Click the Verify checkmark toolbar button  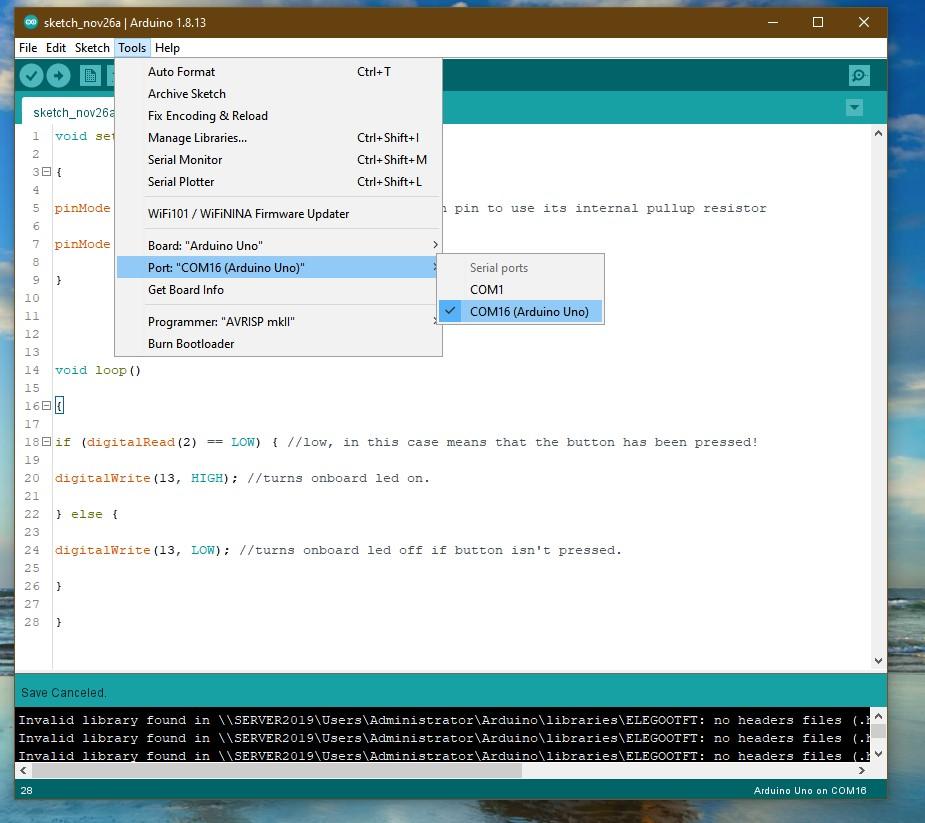[31, 76]
